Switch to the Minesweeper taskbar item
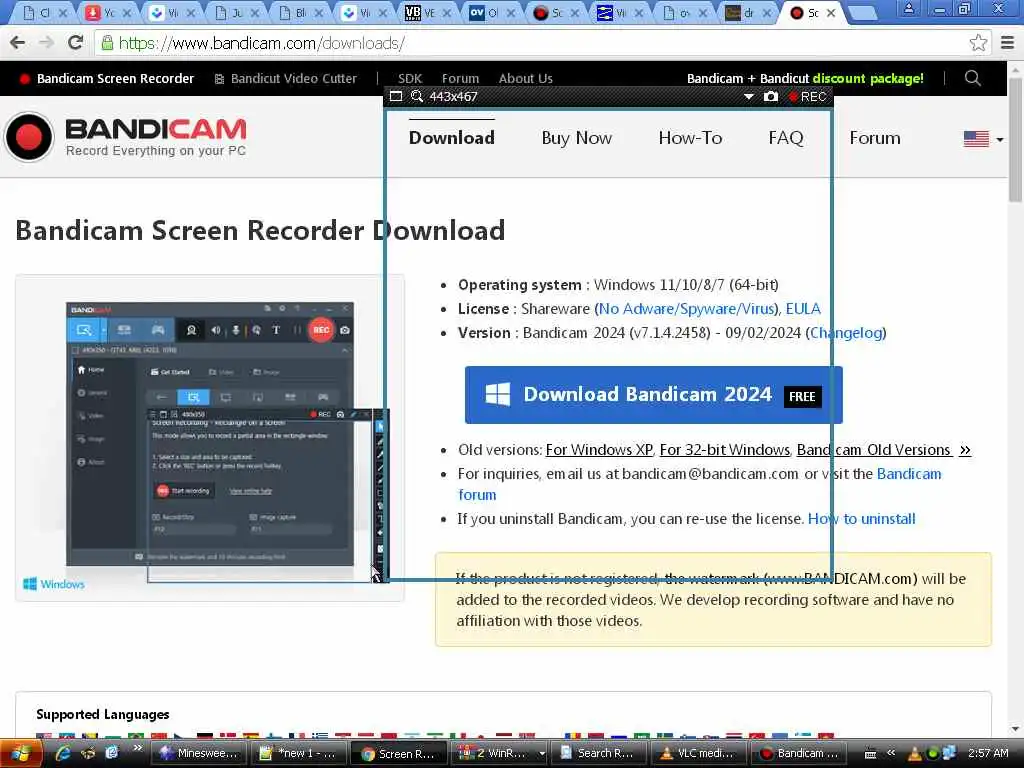Screen dimensions: 1024x768 tap(198, 753)
